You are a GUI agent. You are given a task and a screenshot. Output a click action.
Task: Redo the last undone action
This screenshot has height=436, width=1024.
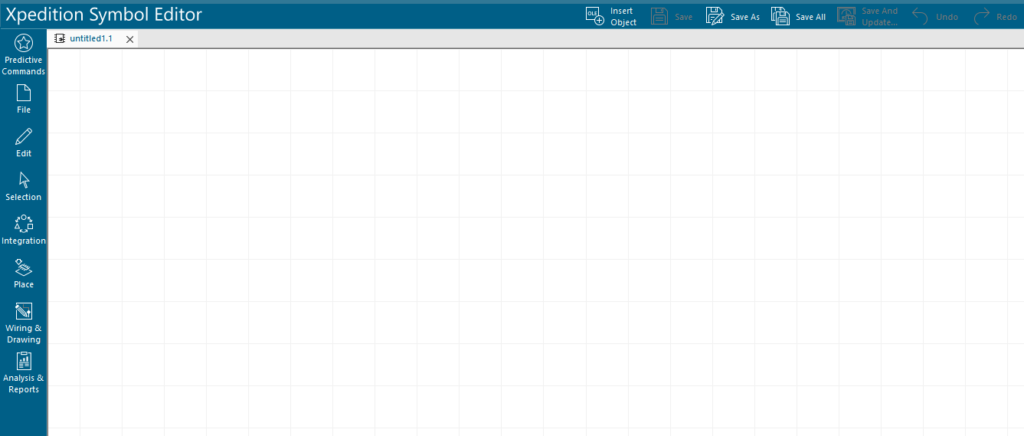(x=995, y=16)
